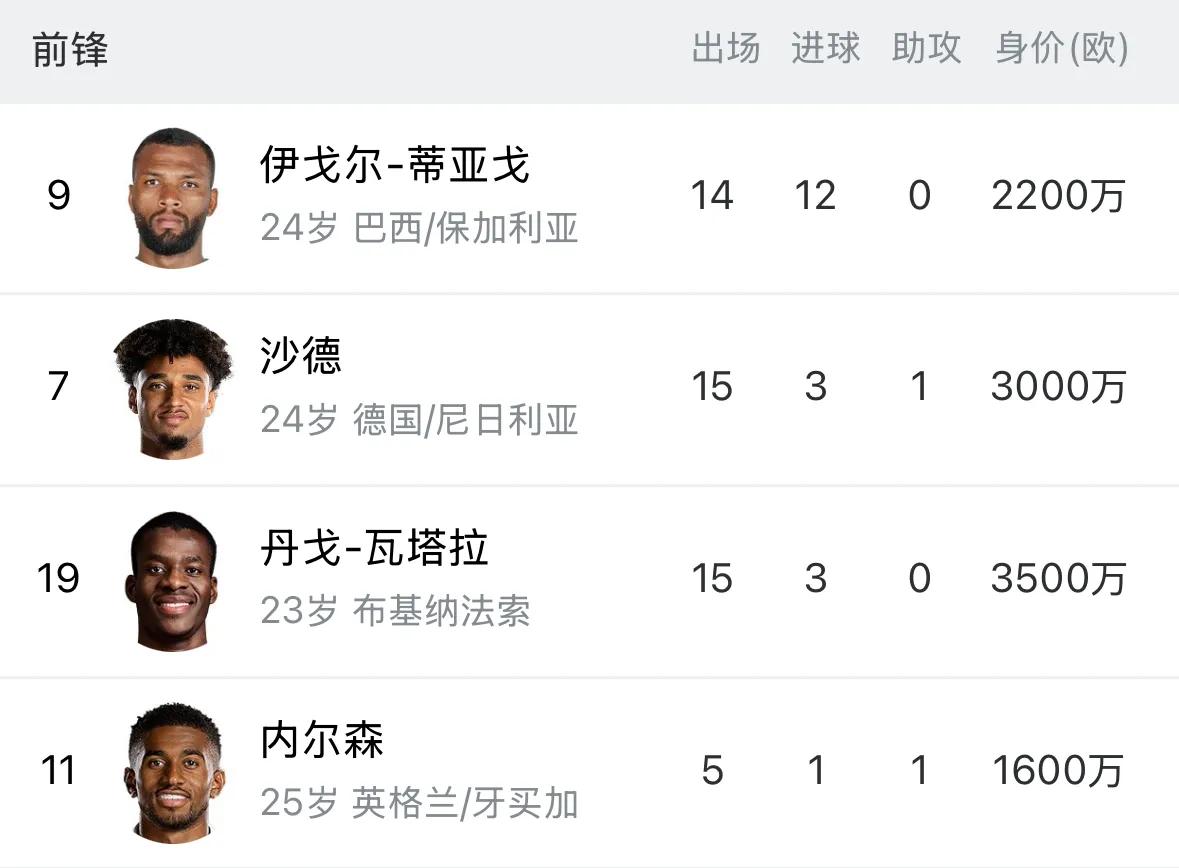Tap the 24岁 巴西/保加利亚 subtitle
Image resolution: width=1179 pixels, height=868 pixels.
(x=420, y=229)
